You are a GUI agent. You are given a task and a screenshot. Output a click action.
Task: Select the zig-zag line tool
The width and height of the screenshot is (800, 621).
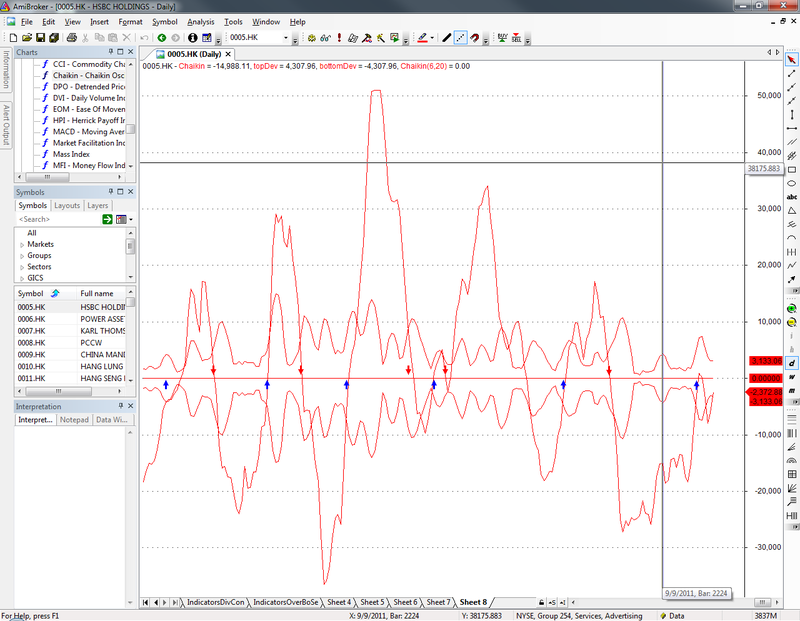point(791,265)
